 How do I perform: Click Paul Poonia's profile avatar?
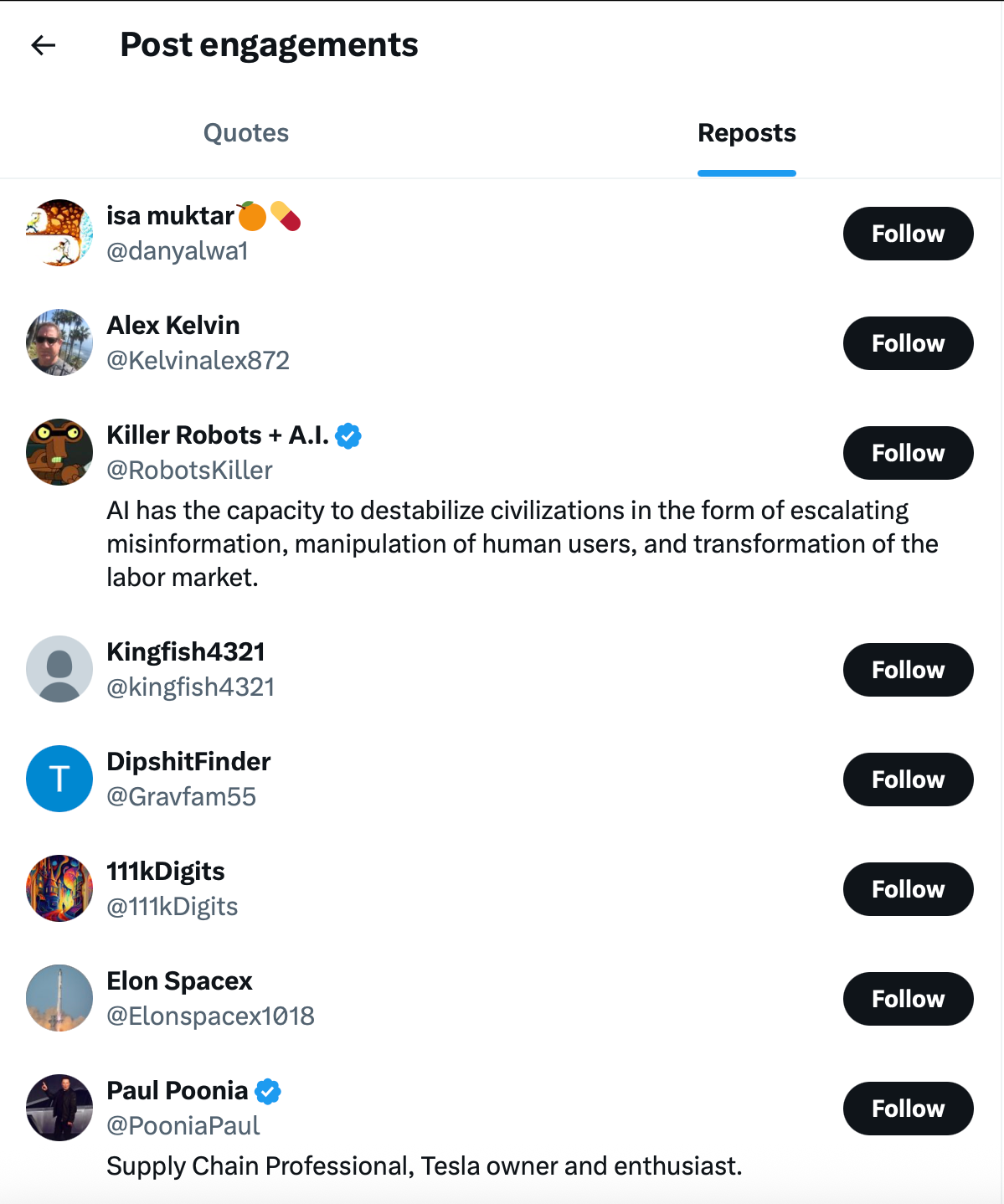pyautogui.click(x=59, y=1108)
